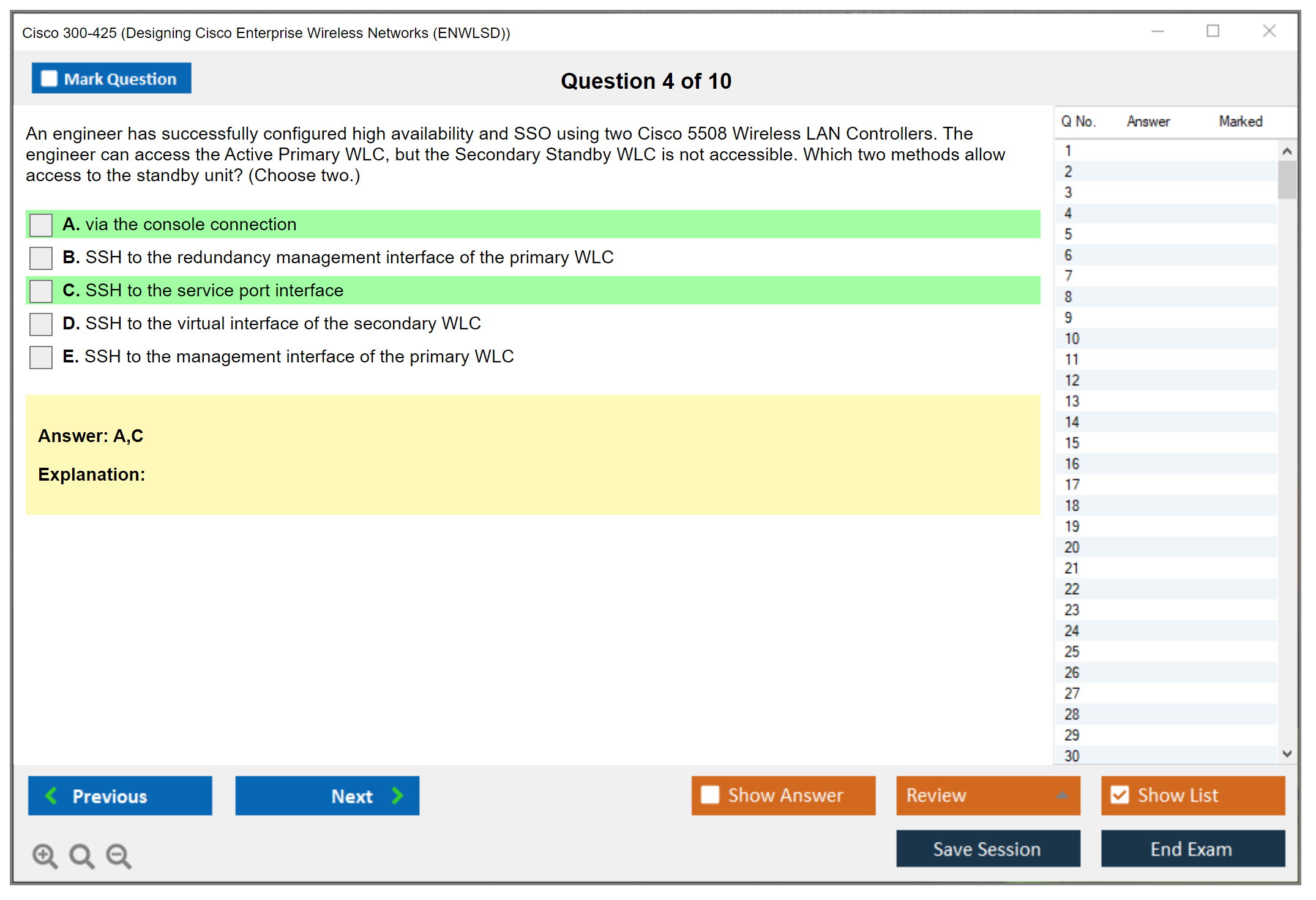
Task: Tick option E management interface checkbox
Action: (41, 357)
